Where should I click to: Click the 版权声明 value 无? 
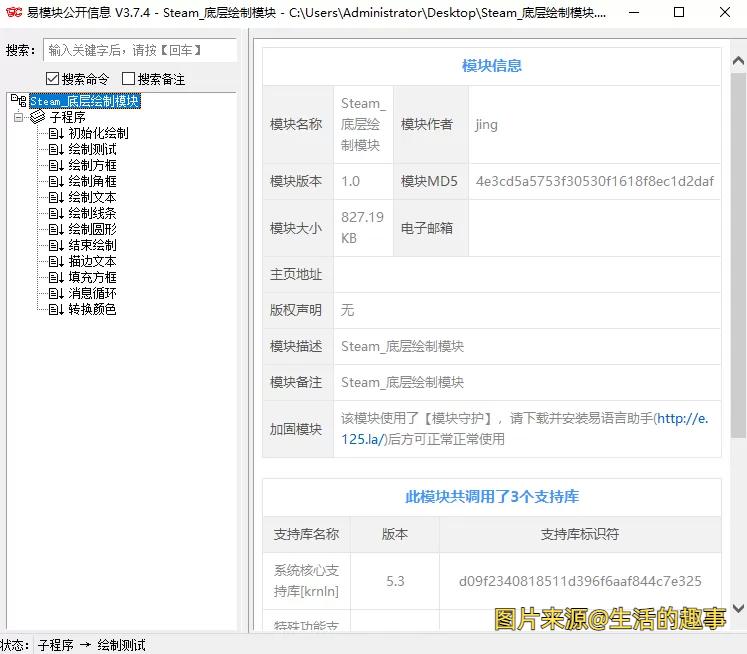tap(347, 311)
